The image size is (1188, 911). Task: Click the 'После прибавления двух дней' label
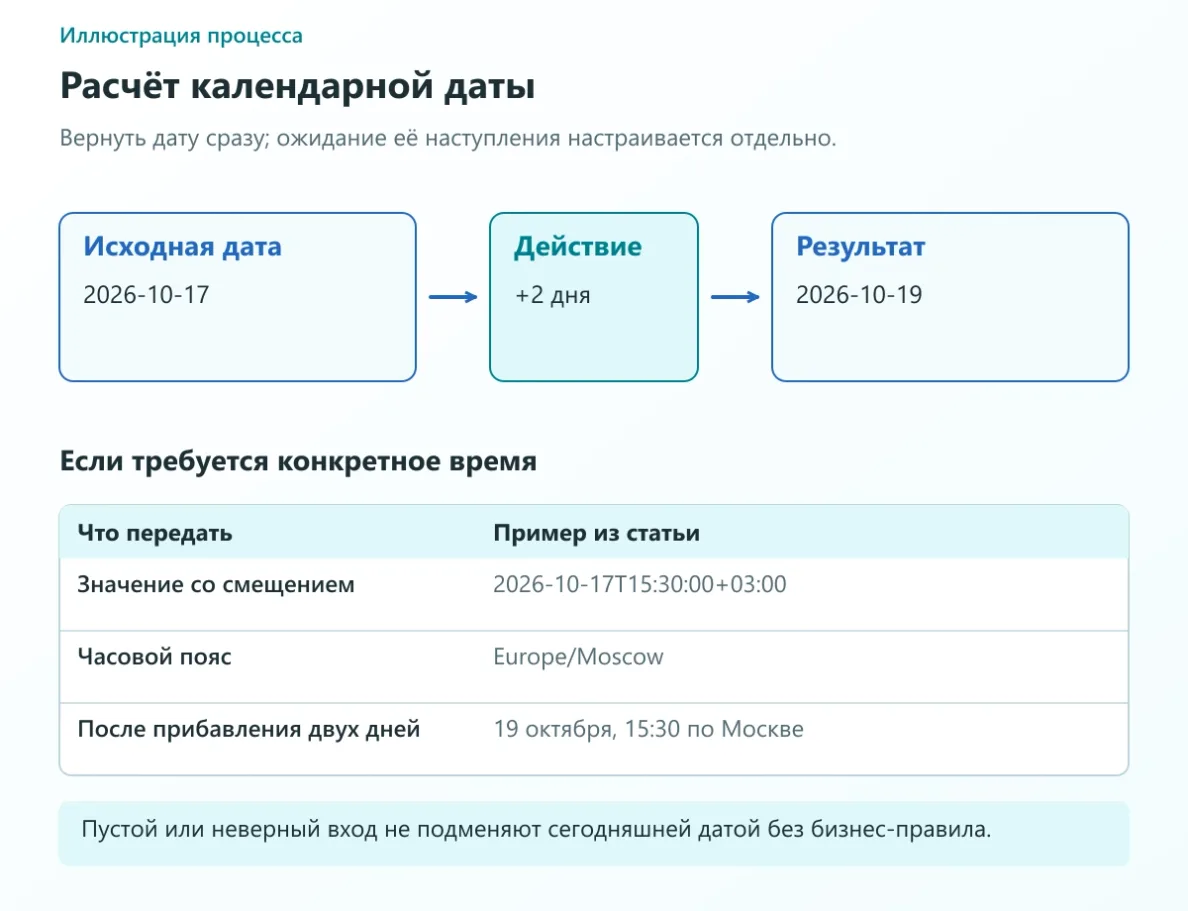[249, 729]
